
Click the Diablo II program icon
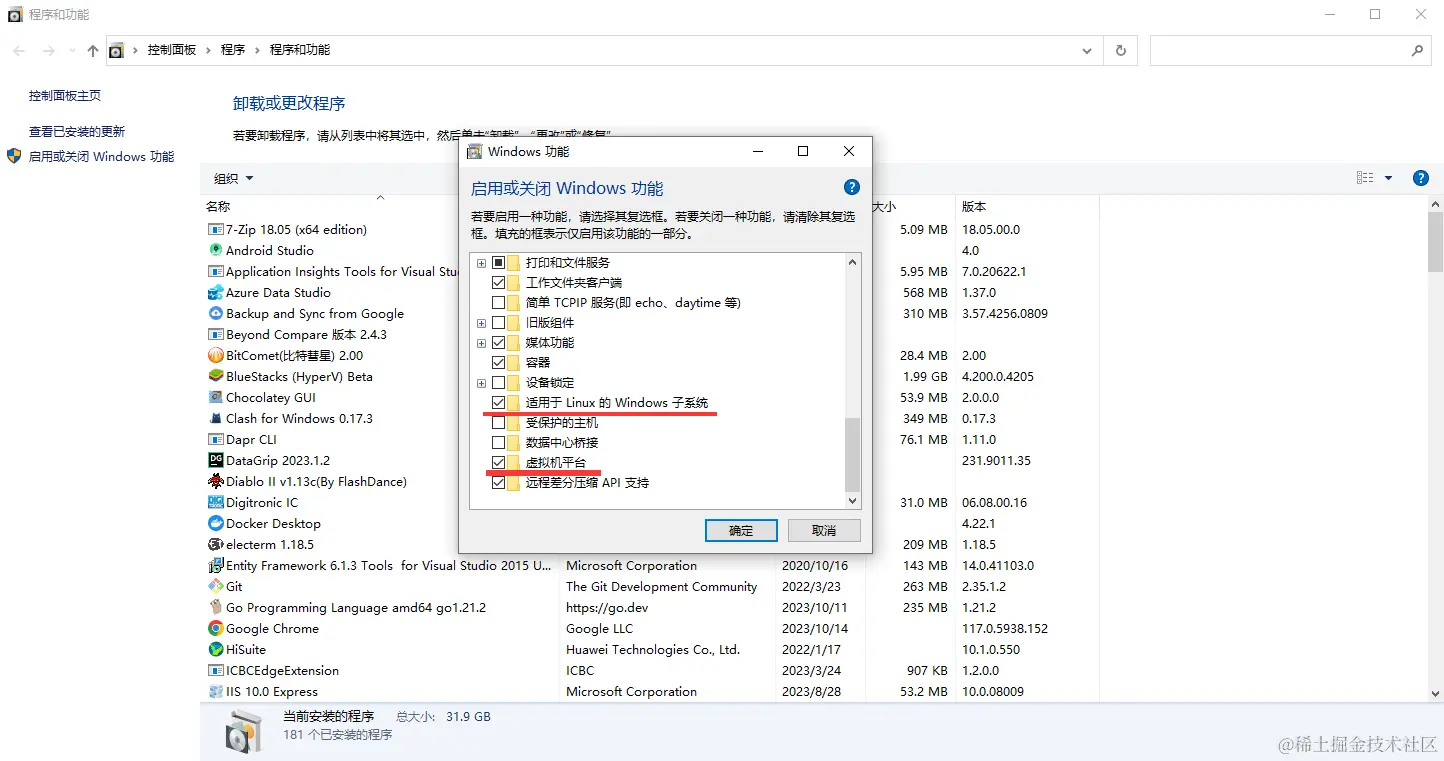click(x=215, y=481)
